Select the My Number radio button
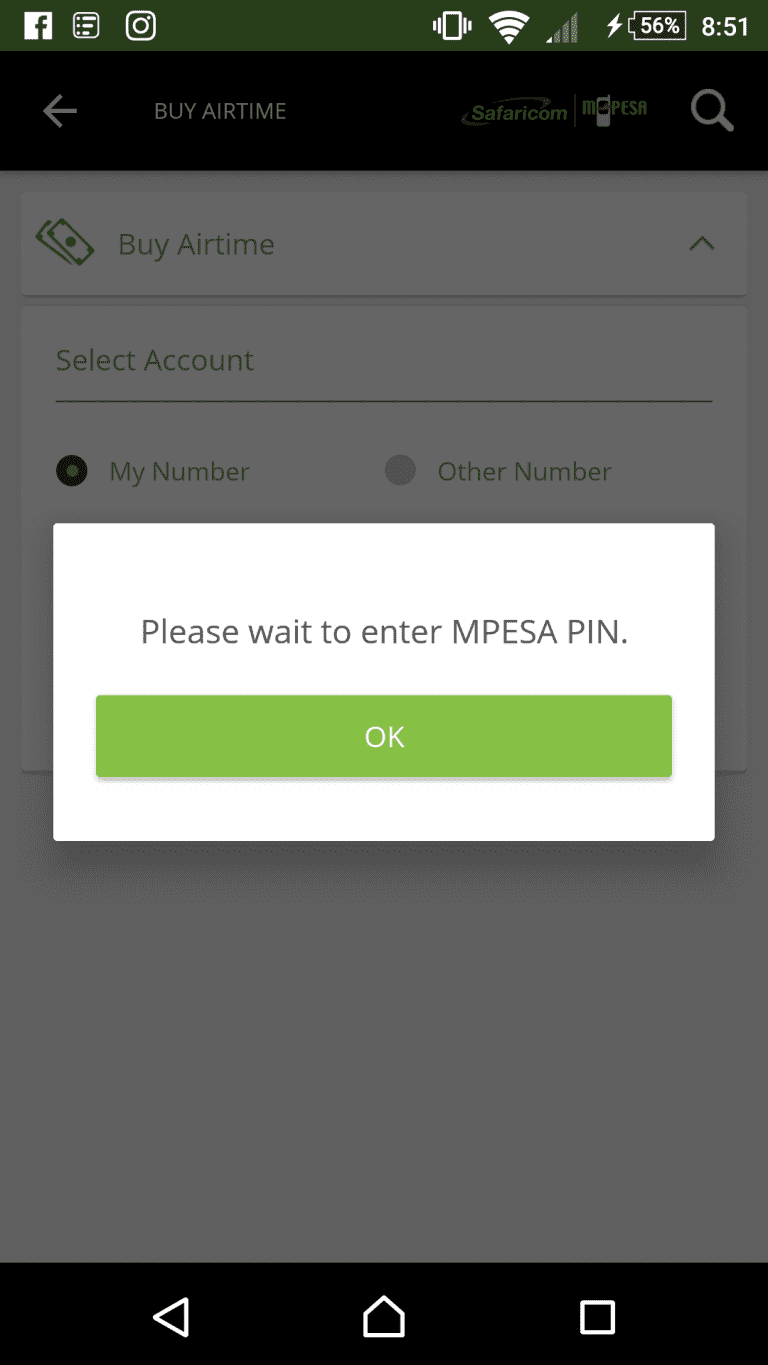 pos(72,471)
